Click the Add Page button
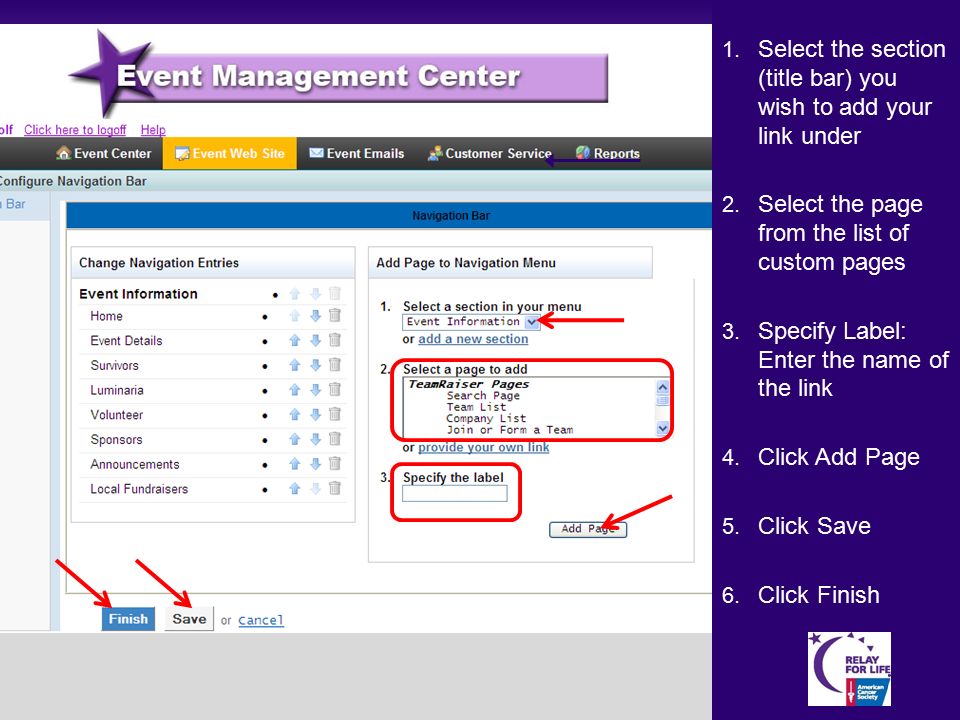This screenshot has height=720, width=960. coord(588,529)
